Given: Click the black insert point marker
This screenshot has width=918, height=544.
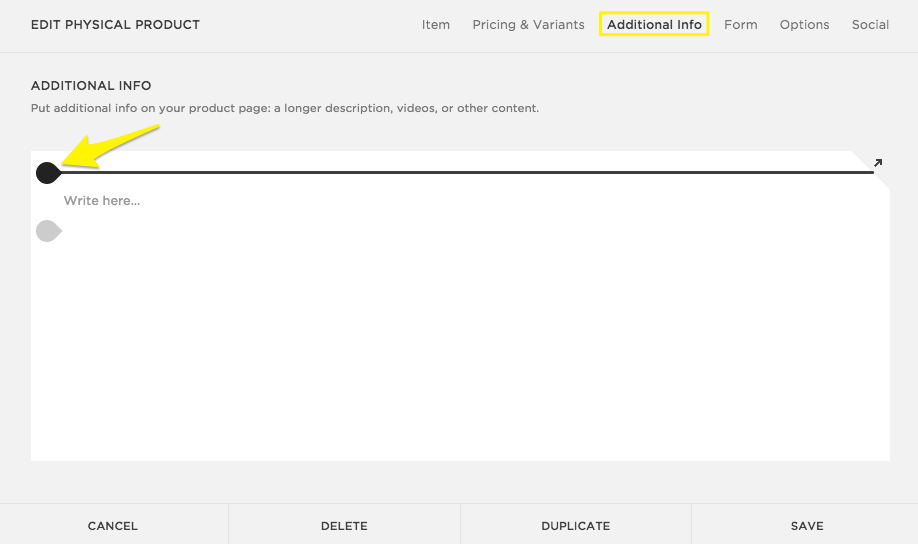Looking at the screenshot, I should tap(47, 173).
